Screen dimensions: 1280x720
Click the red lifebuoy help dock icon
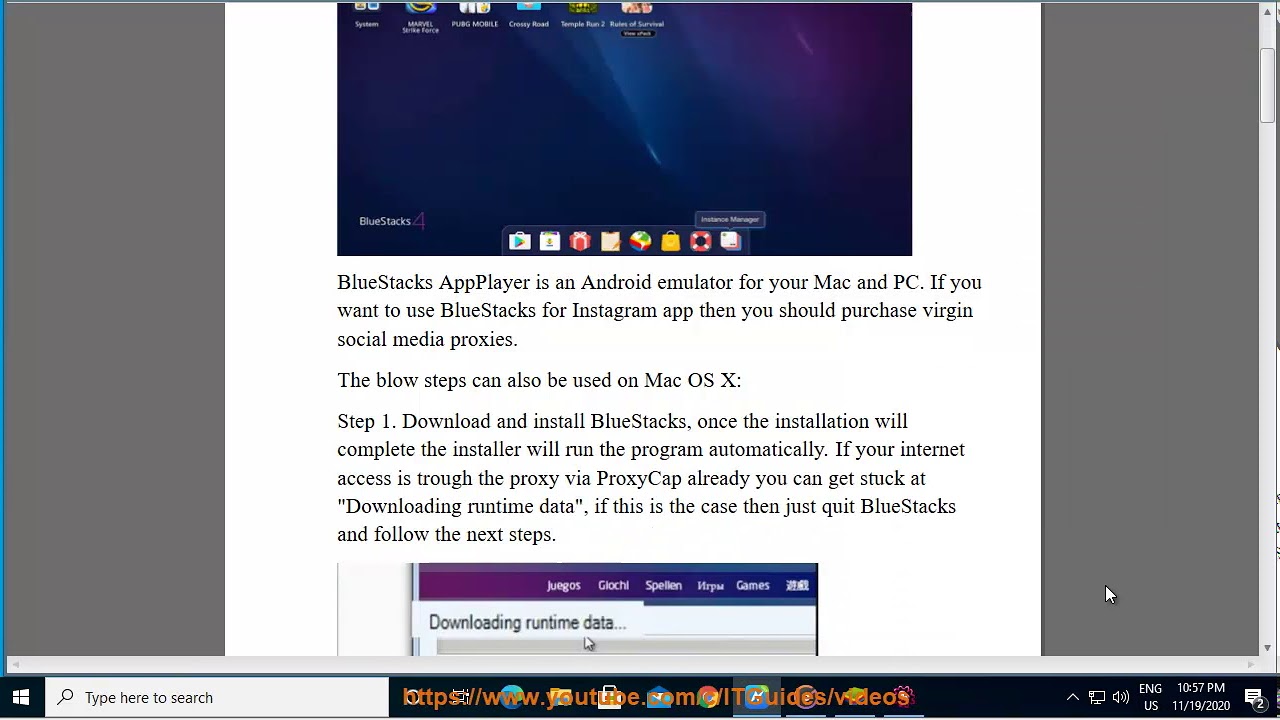(700, 241)
